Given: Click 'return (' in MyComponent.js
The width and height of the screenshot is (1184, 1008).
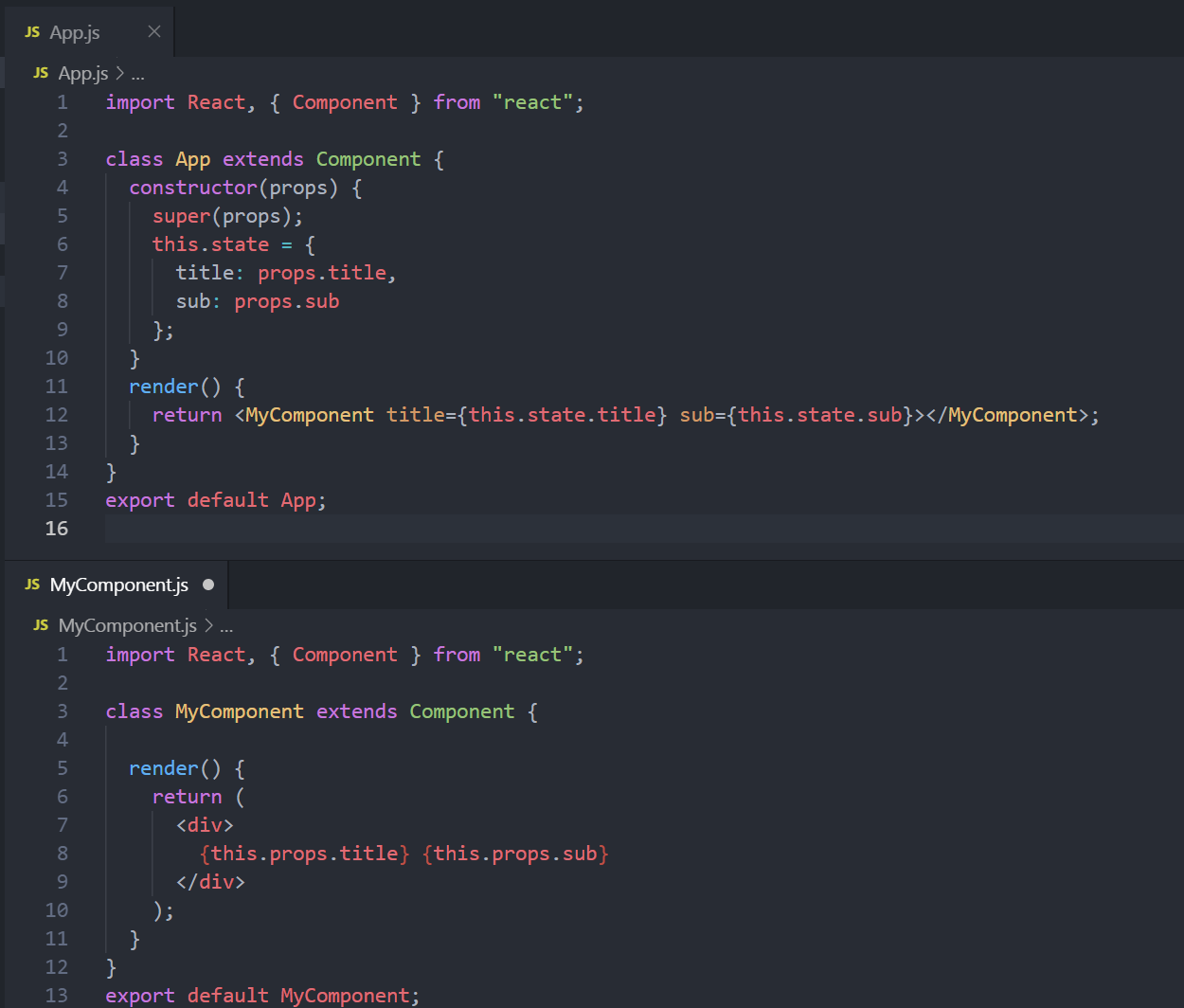Looking at the screenshot, I should 199,797.
